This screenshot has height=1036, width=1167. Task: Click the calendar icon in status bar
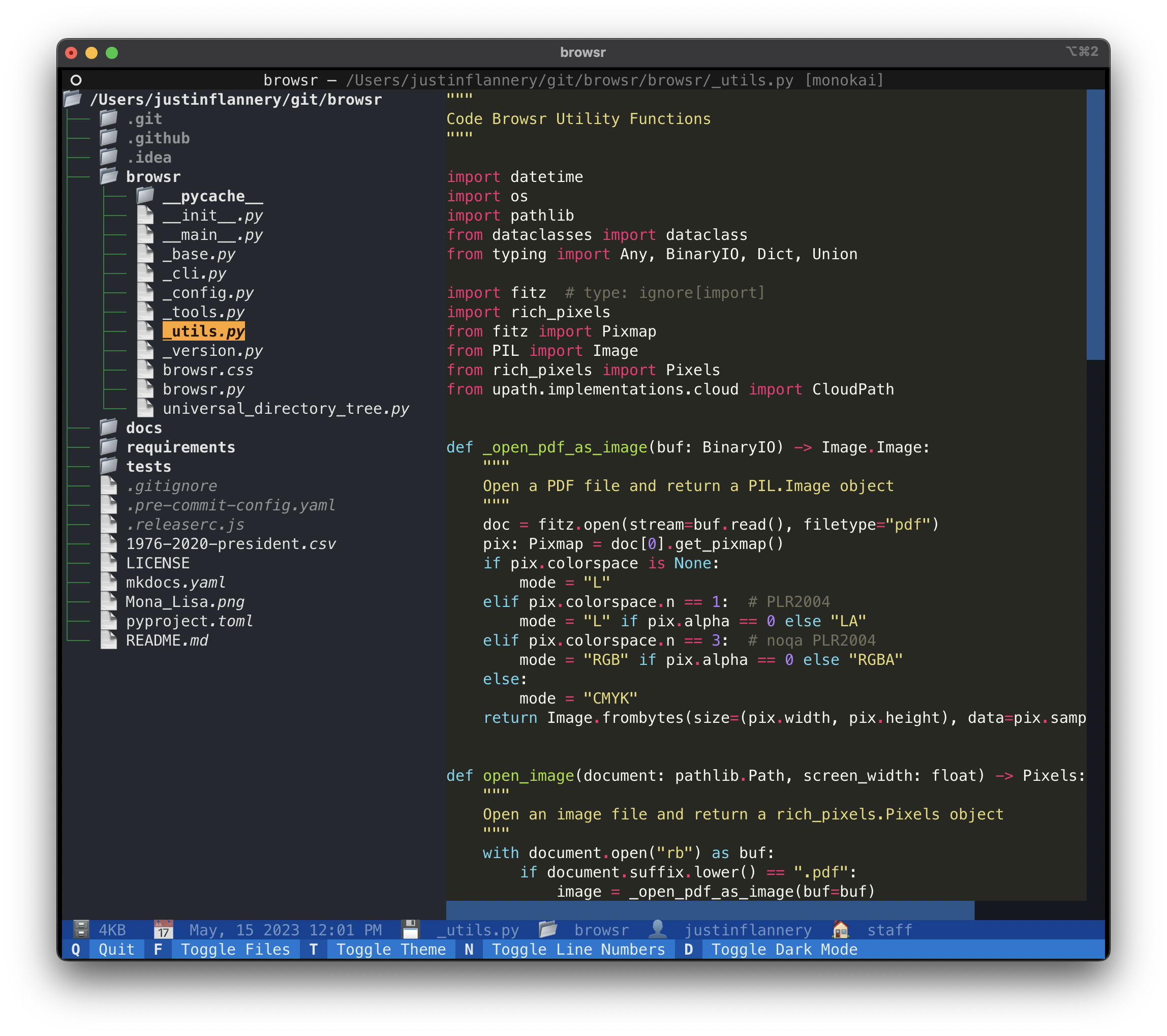[163, 930]
